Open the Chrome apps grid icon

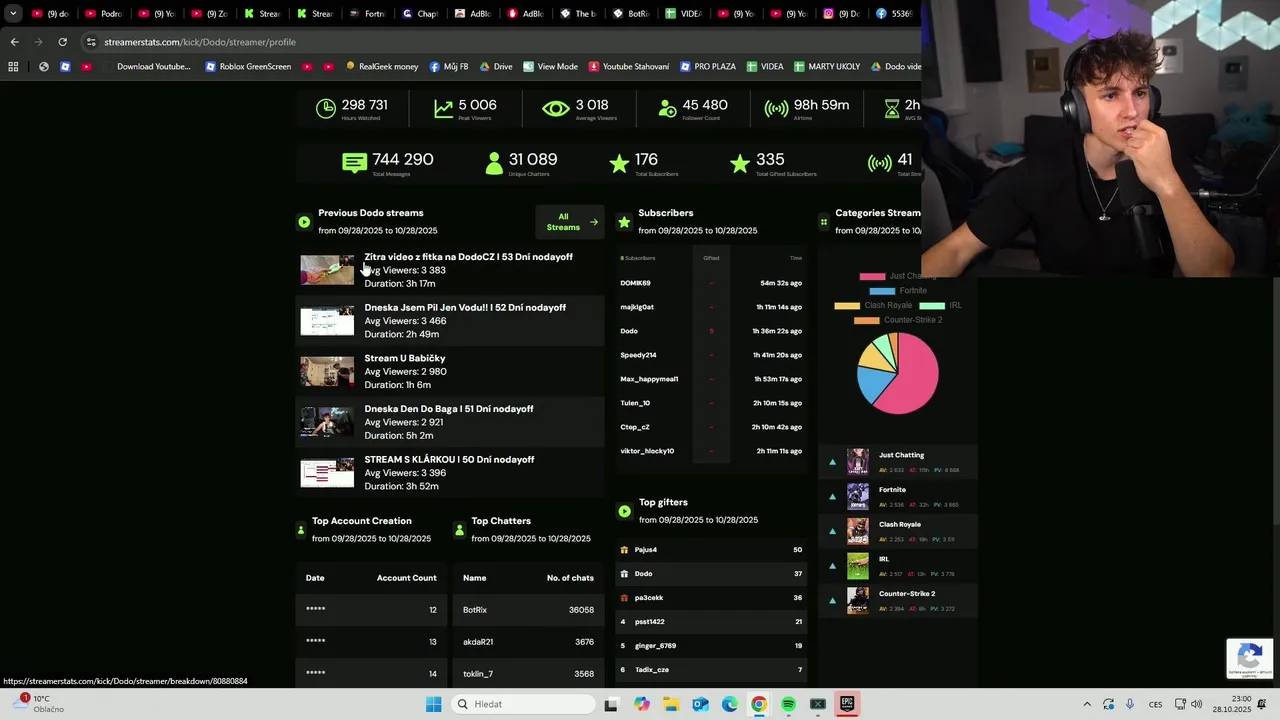coord(13,67)
